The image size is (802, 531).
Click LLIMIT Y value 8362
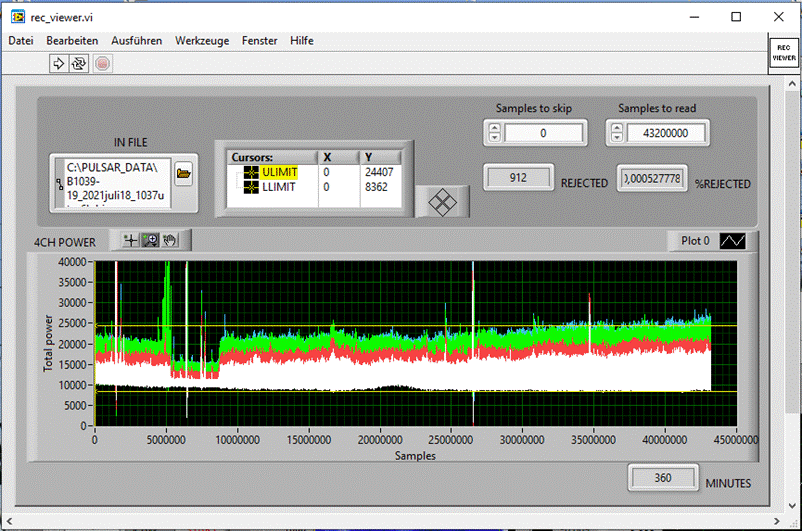376,187
